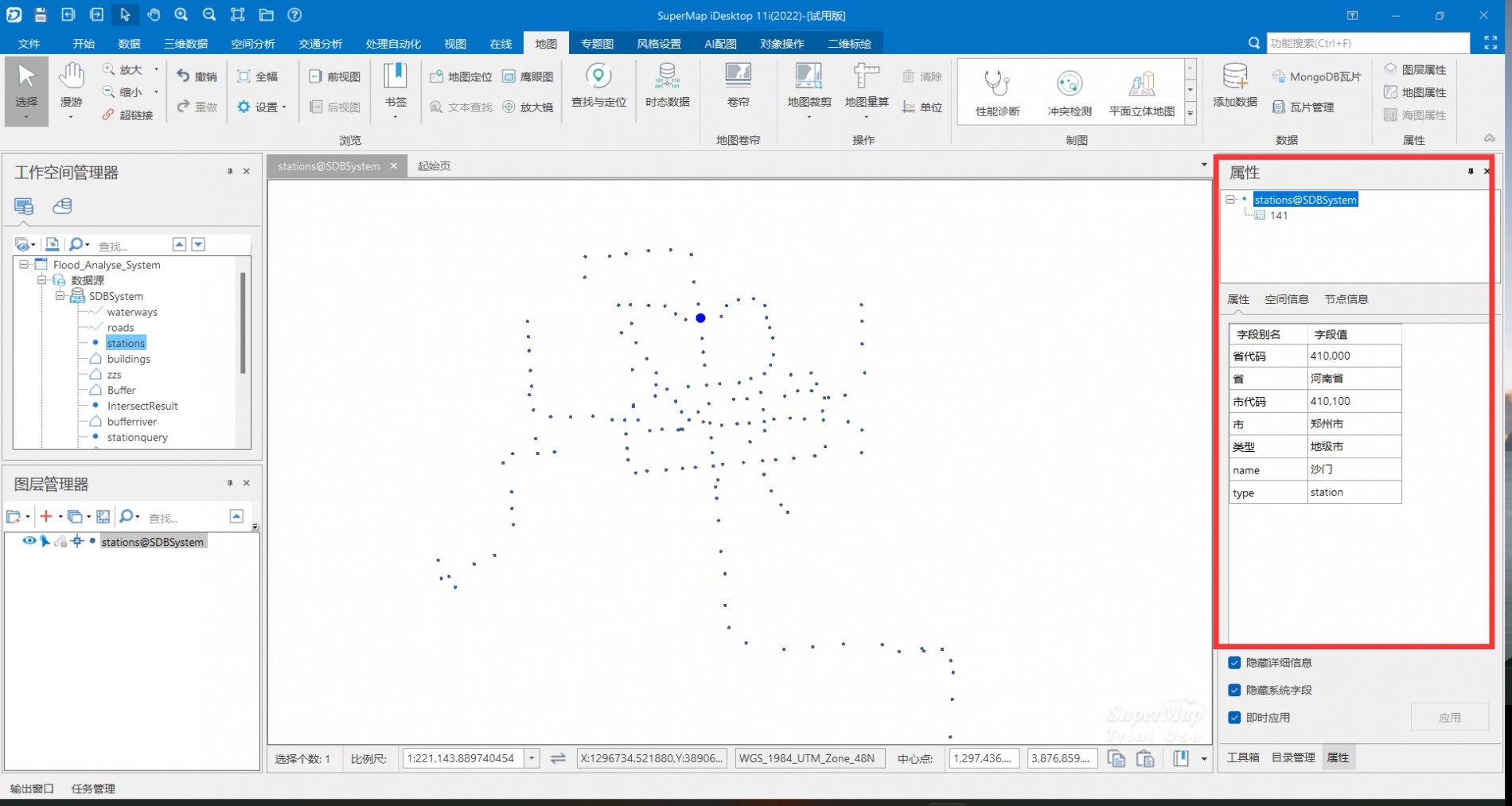Open 图层属性 layer properties
This screenshot has height=806, width=1512.
click(1415, 69)
